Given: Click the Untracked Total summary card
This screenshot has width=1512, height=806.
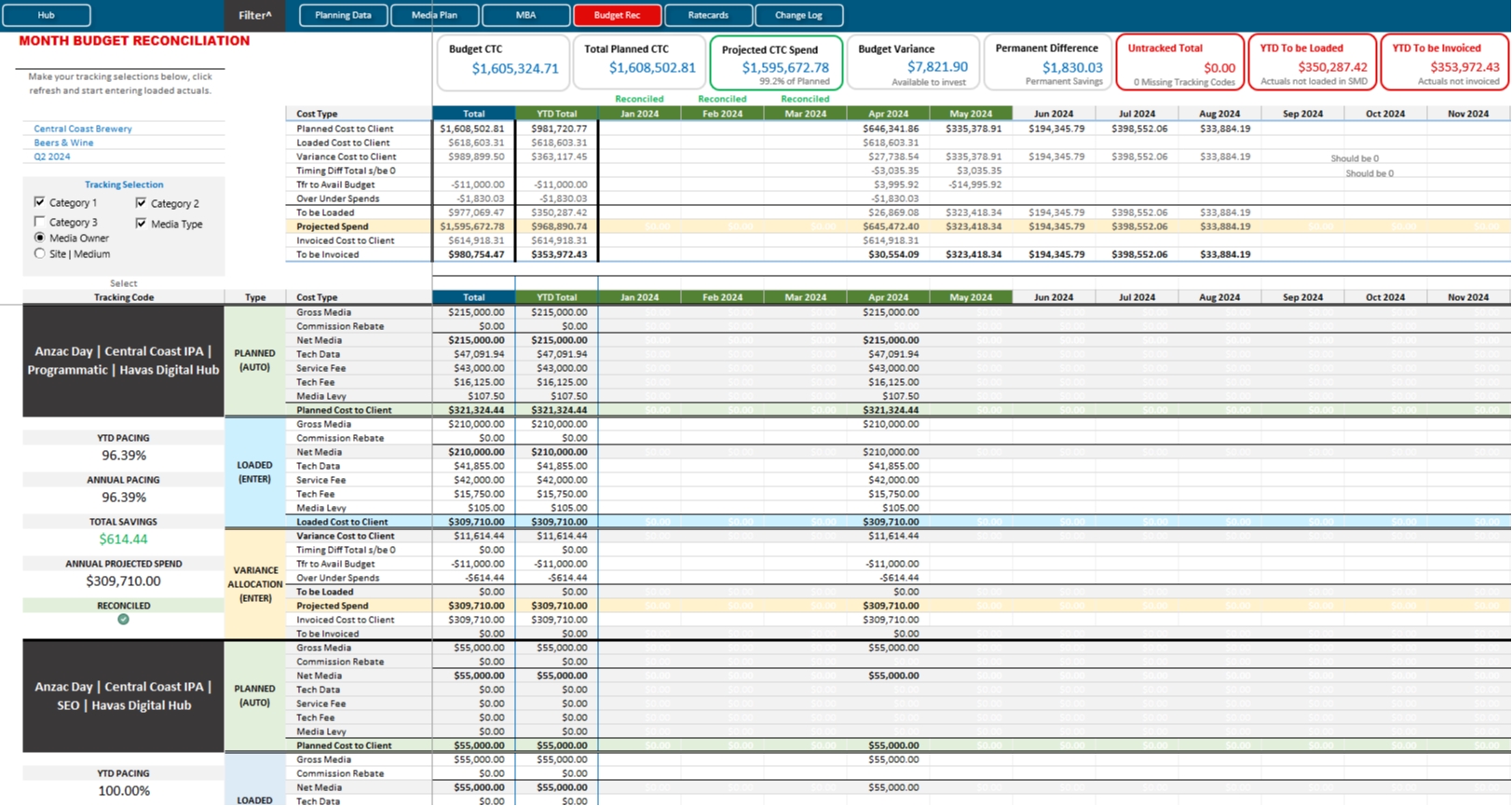Looking at the screenshot, I should (x=1178, y=62).
